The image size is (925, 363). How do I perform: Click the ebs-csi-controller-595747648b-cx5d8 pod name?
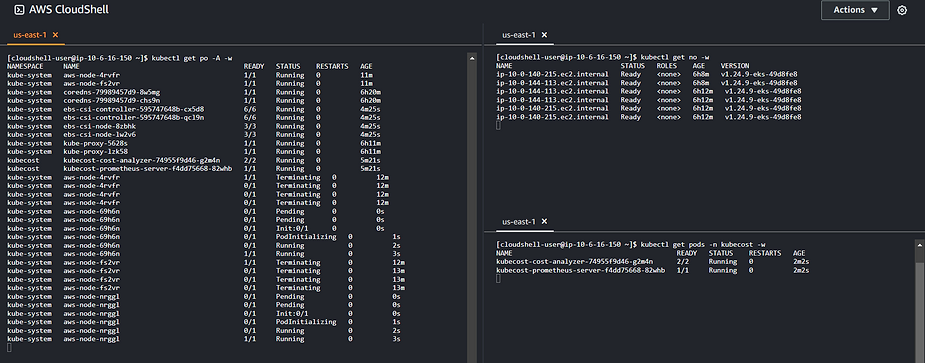click(x=134, y=109)
